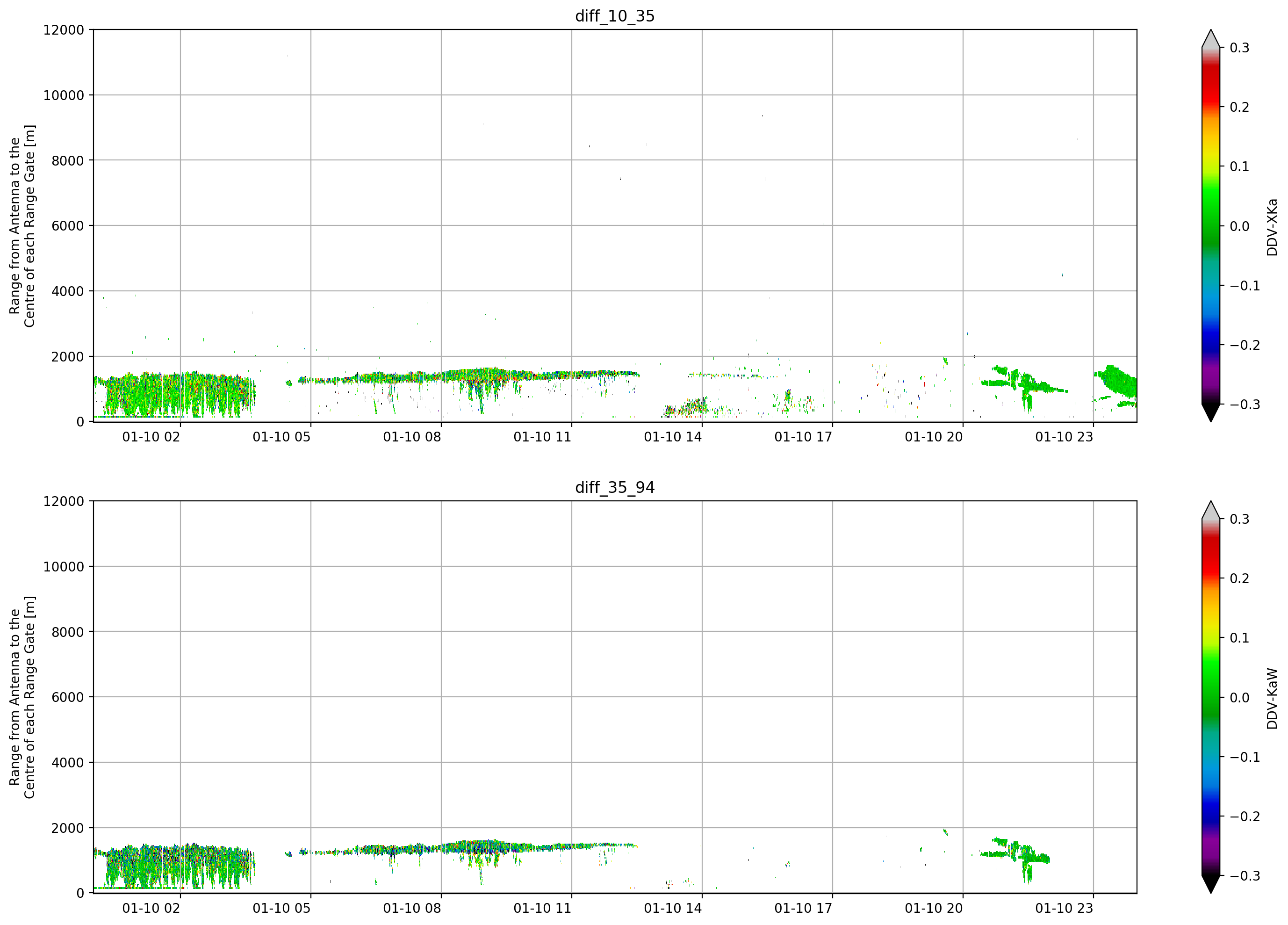The width and height of the screenshot is (1288, 925).
Task: Click the 0.0 tick on DDV-KaW colorbar
Action: point(1240,697)
